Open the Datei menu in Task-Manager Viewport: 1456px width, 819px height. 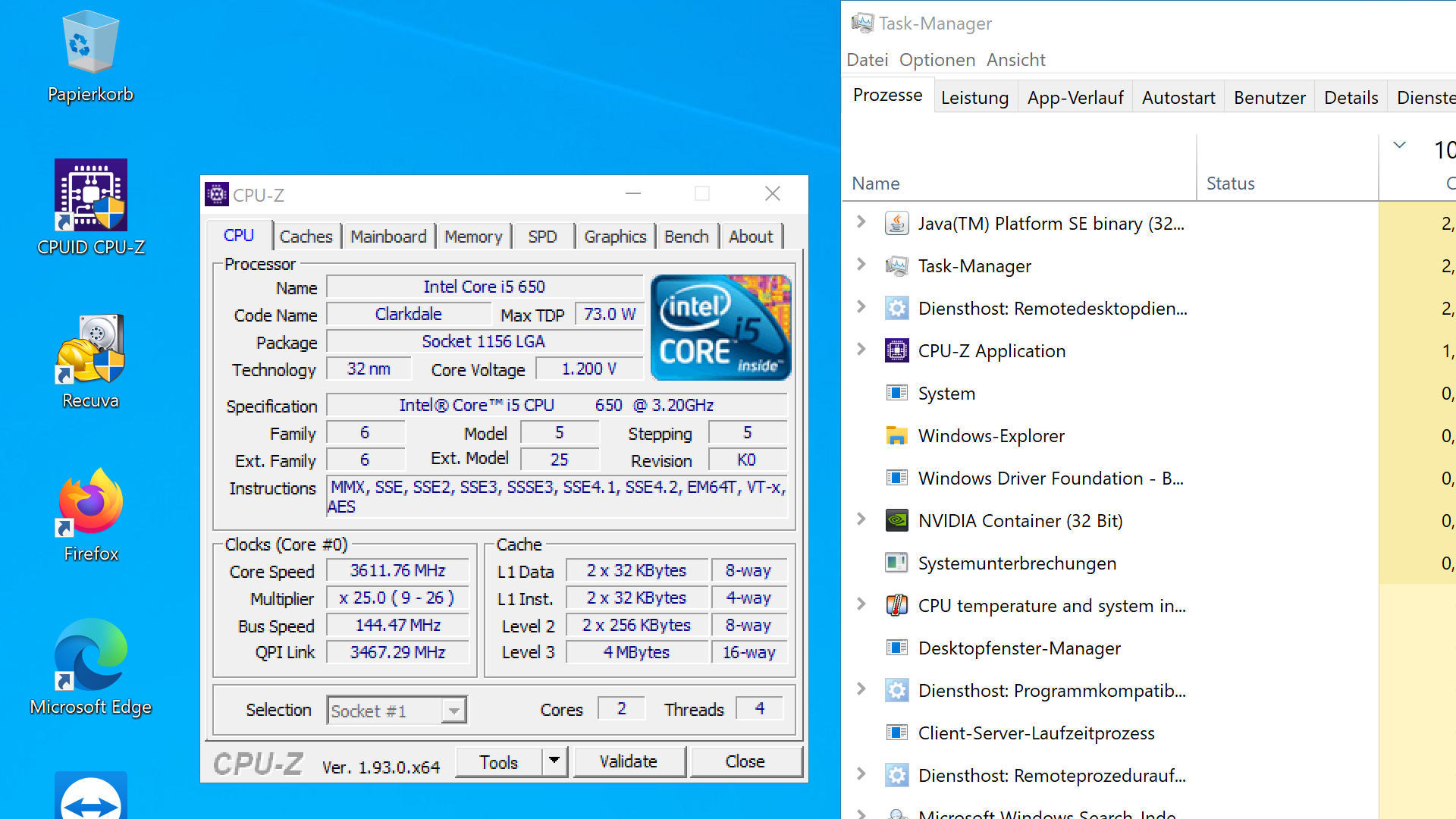(867, 60)
